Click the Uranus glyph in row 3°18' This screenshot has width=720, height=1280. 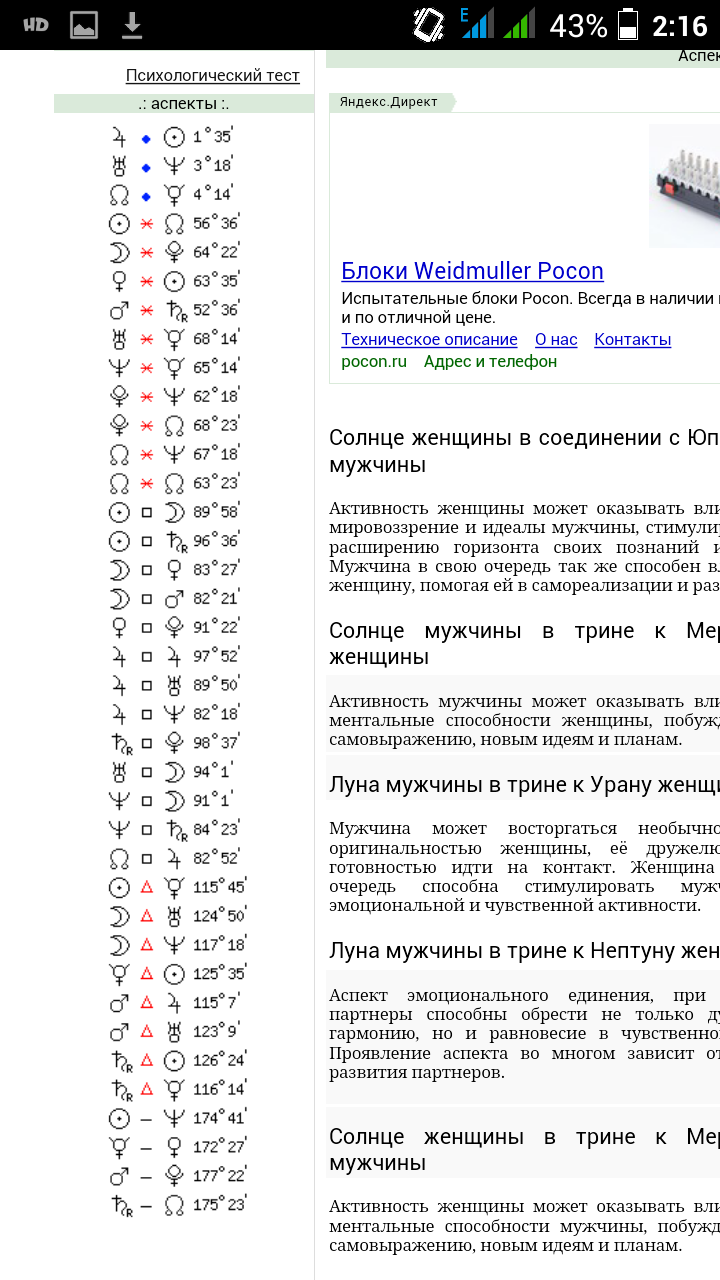(x=119, y=167)
